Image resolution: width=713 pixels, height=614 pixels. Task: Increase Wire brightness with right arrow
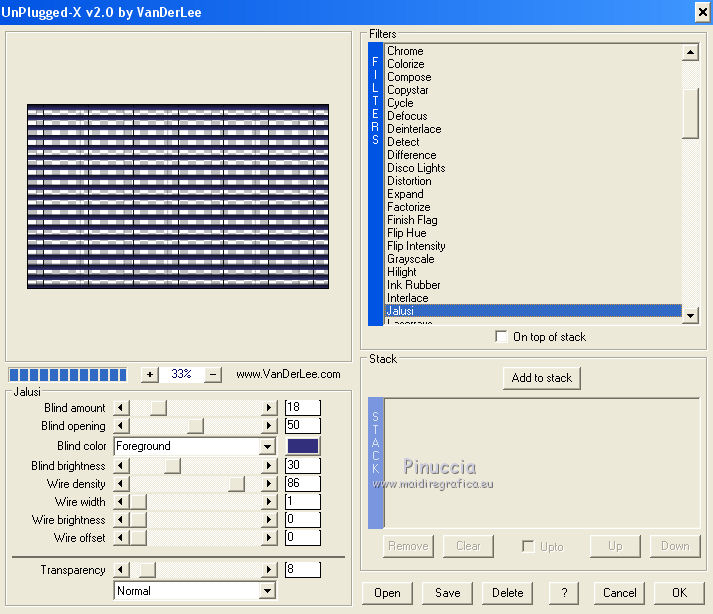point(269,519)
